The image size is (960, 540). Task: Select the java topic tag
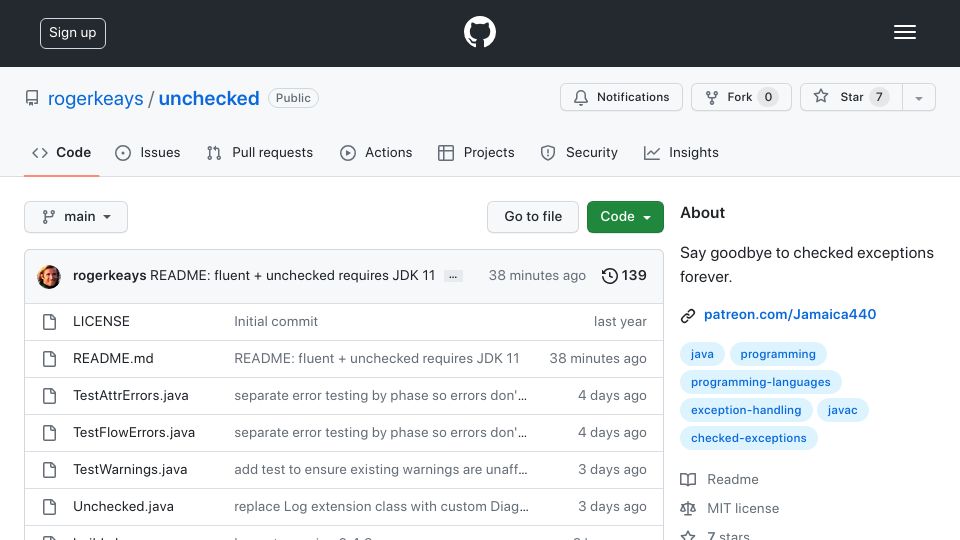click(702, 354)
